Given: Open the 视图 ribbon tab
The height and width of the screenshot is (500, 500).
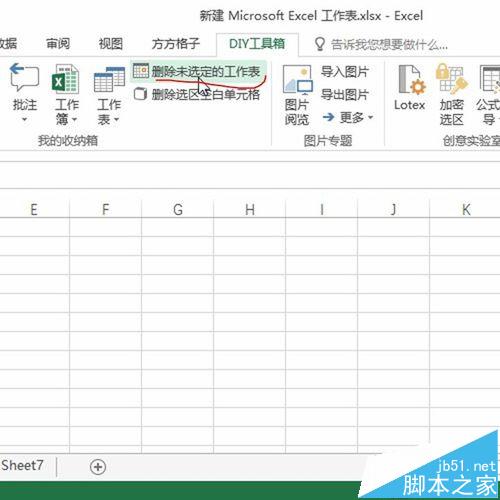Looking at the screenshot, I should click(x=111, y=43).
